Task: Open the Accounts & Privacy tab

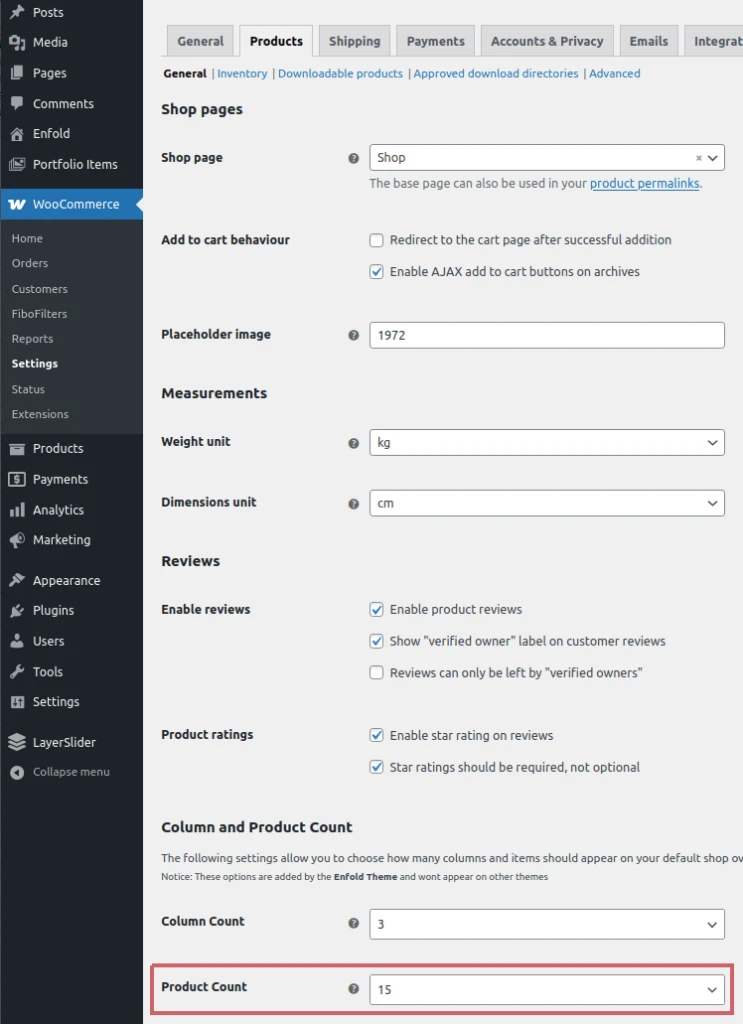Action: coord(547,41)
